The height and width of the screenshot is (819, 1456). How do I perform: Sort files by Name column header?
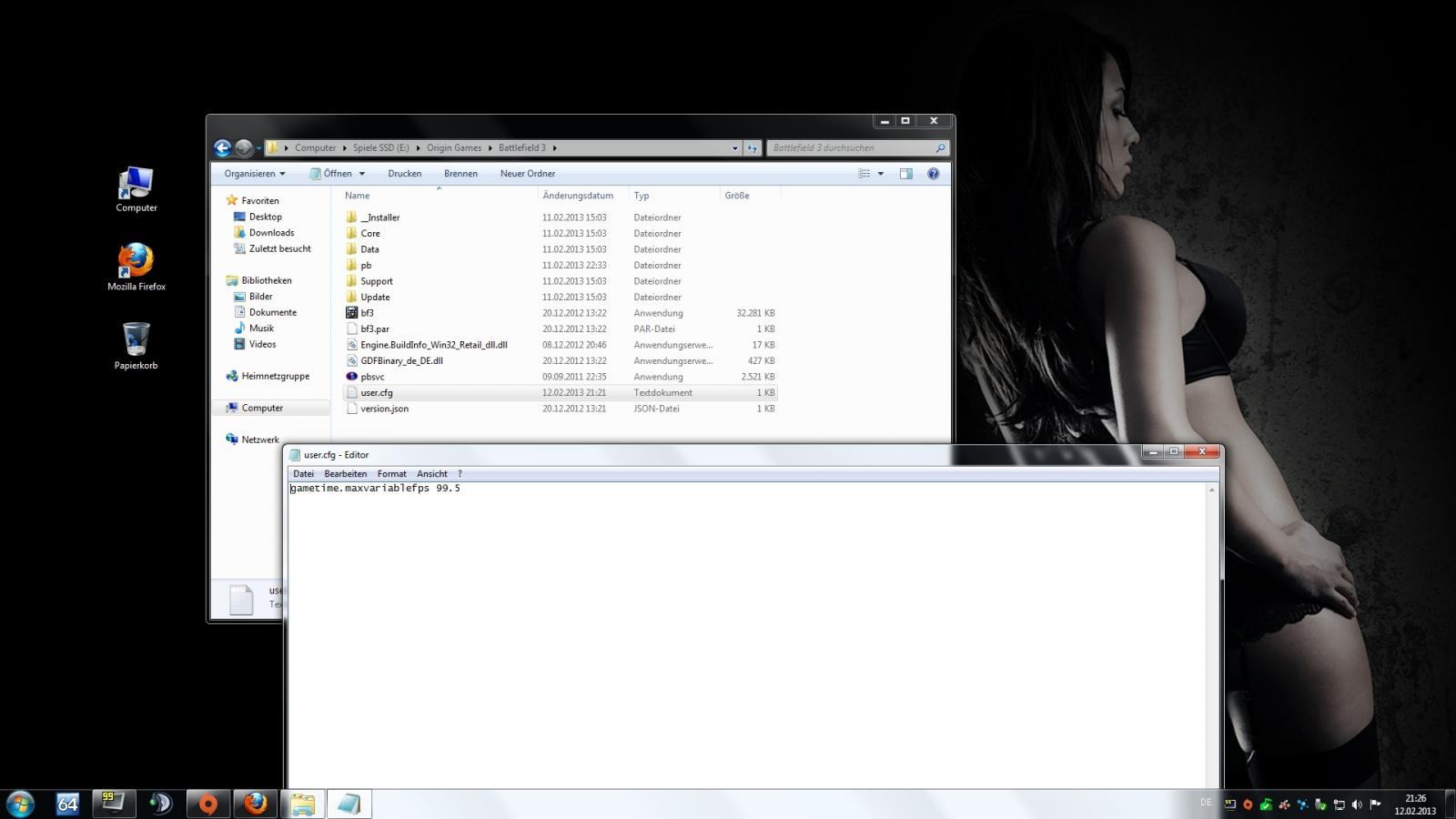point(357,196)
